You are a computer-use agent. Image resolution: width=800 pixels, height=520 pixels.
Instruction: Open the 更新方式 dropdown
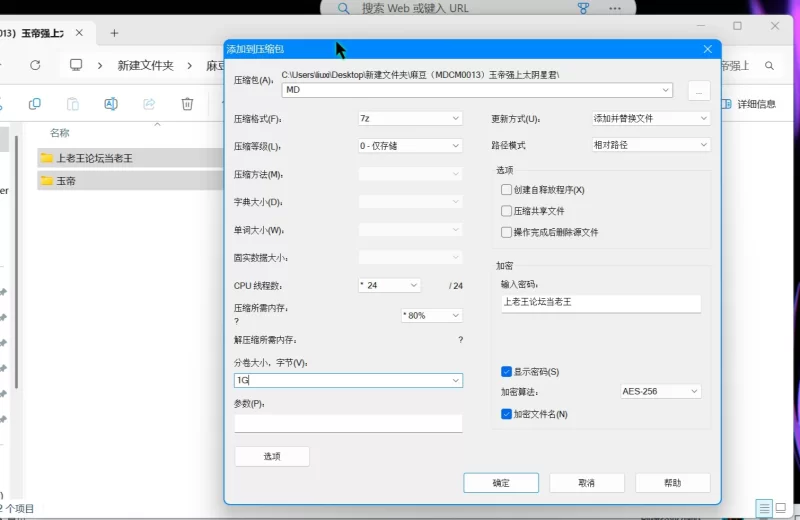click(651, 118)
